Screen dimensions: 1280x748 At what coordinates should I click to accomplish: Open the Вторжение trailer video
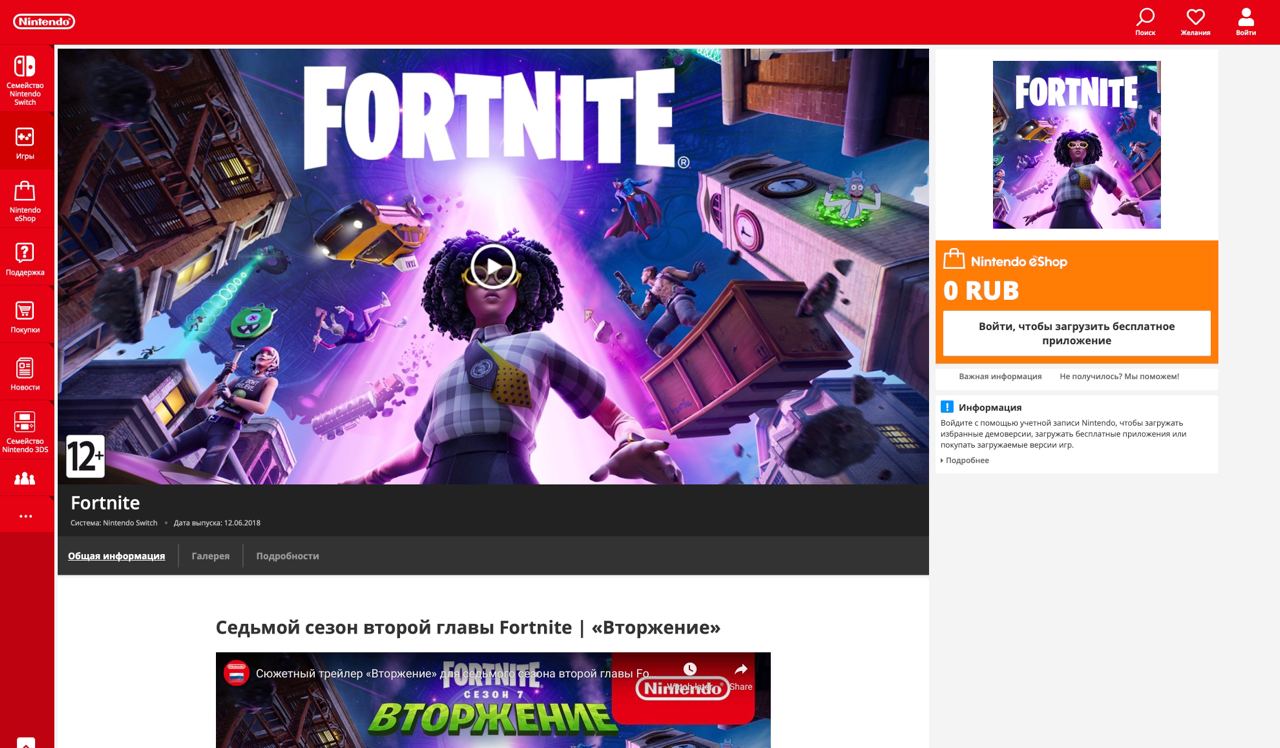(x=493, y=700)
